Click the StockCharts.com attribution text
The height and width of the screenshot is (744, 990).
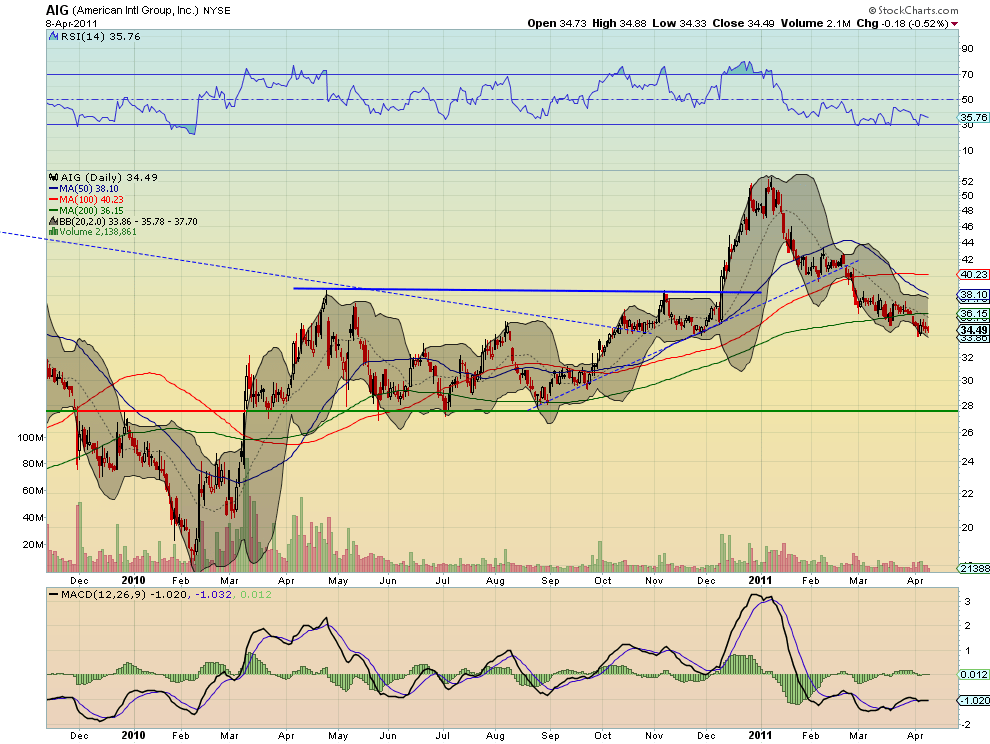(x=917, y=10)
